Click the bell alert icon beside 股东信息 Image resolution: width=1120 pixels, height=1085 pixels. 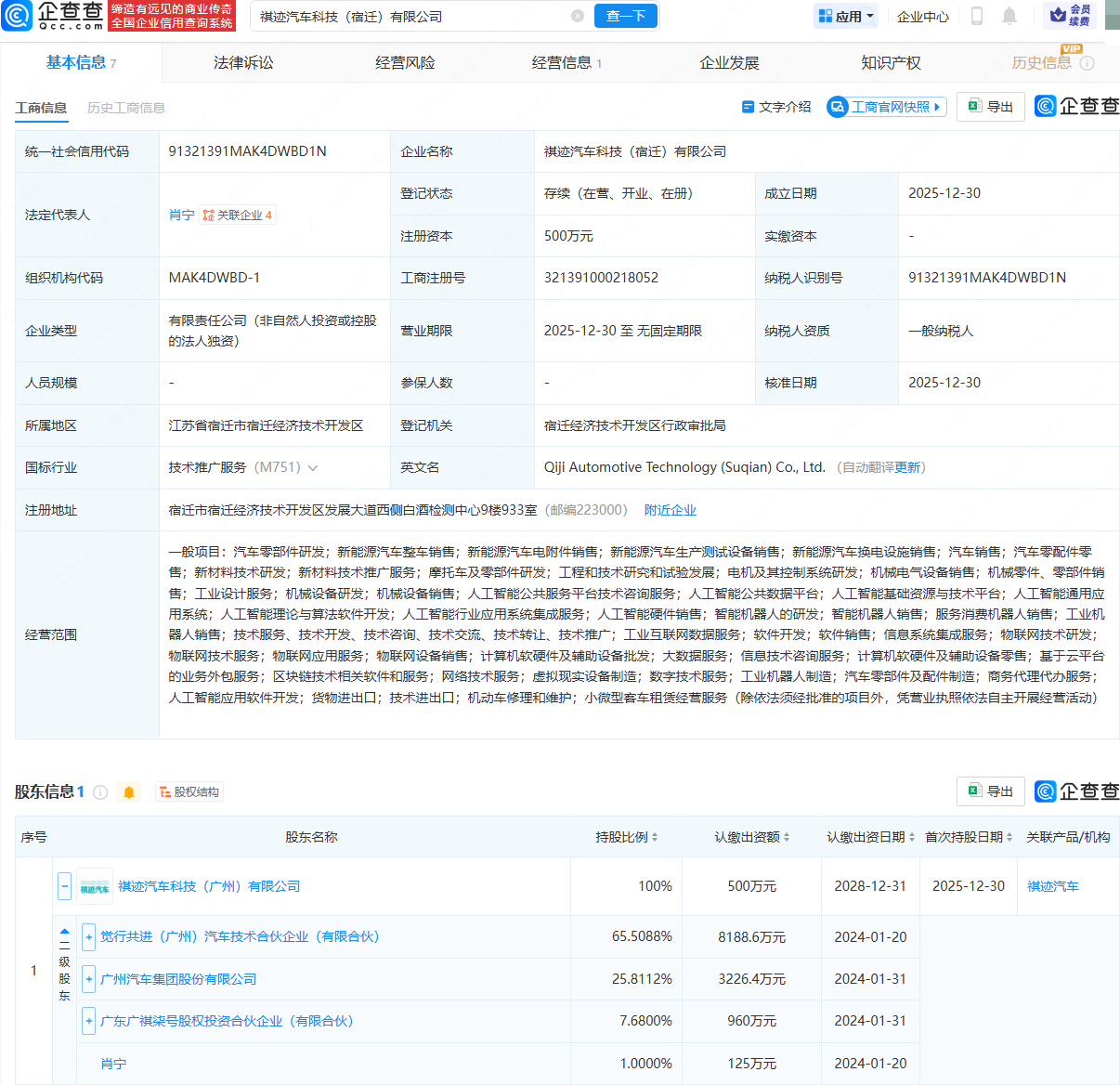point(129,791)
